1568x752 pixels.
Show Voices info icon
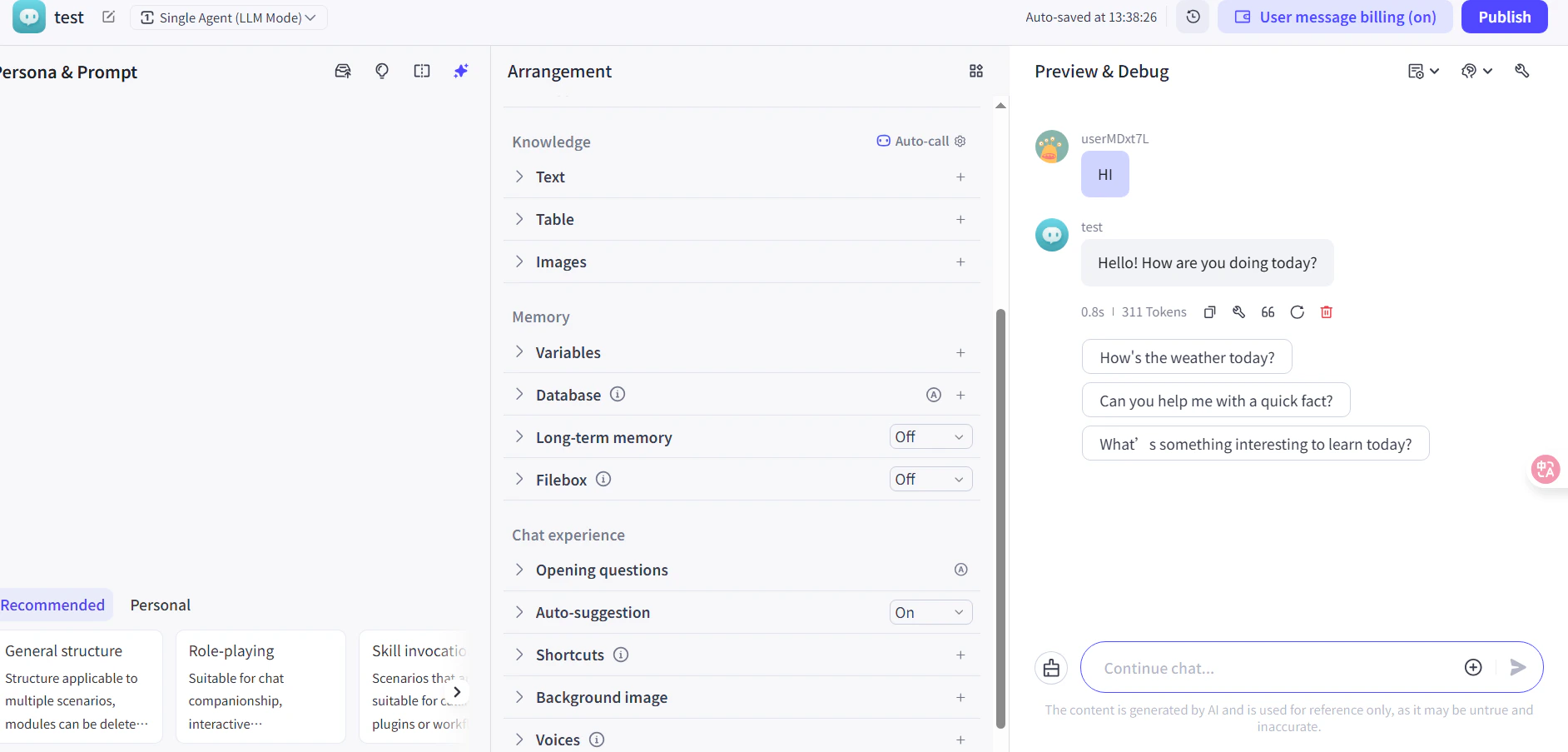597,740
